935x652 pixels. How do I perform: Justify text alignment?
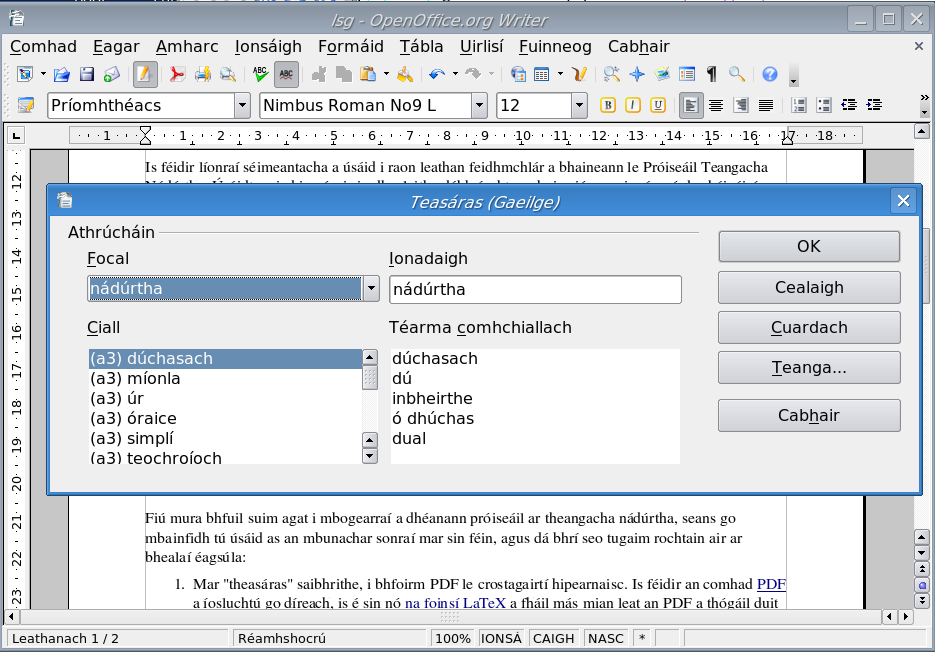click(766, 106)
